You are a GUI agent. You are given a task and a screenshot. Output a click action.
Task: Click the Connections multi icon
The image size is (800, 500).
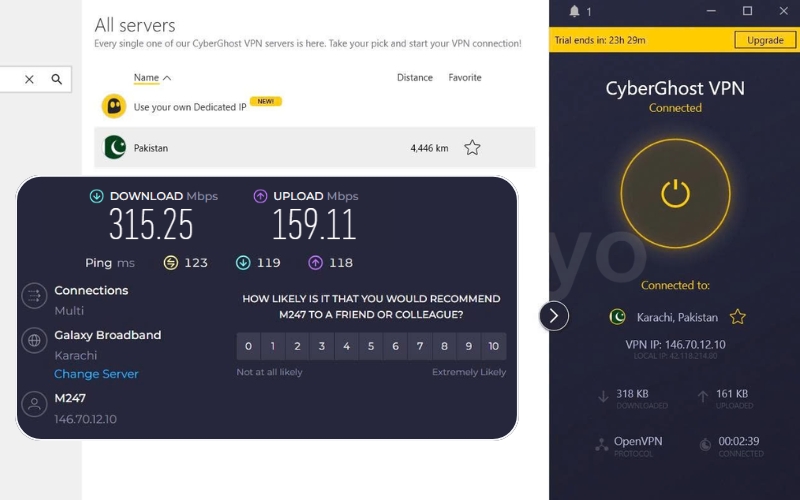34,295
